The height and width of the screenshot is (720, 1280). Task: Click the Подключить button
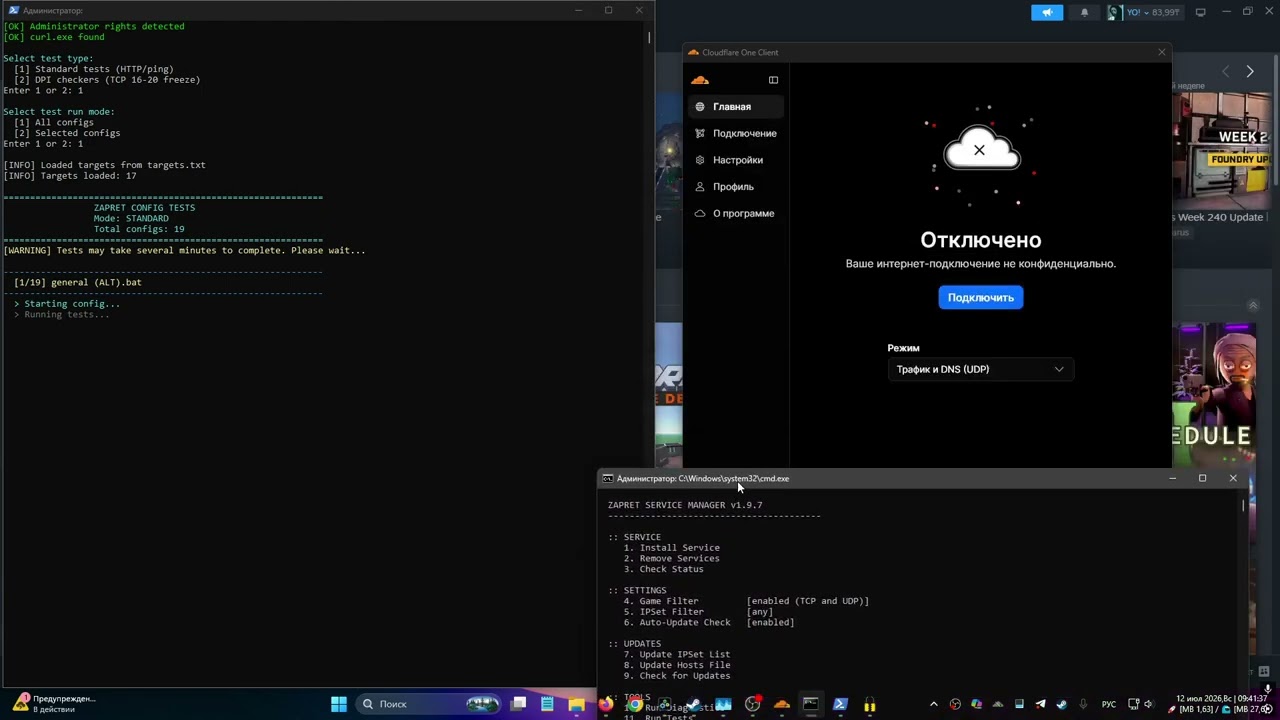(x=980, y=297)
